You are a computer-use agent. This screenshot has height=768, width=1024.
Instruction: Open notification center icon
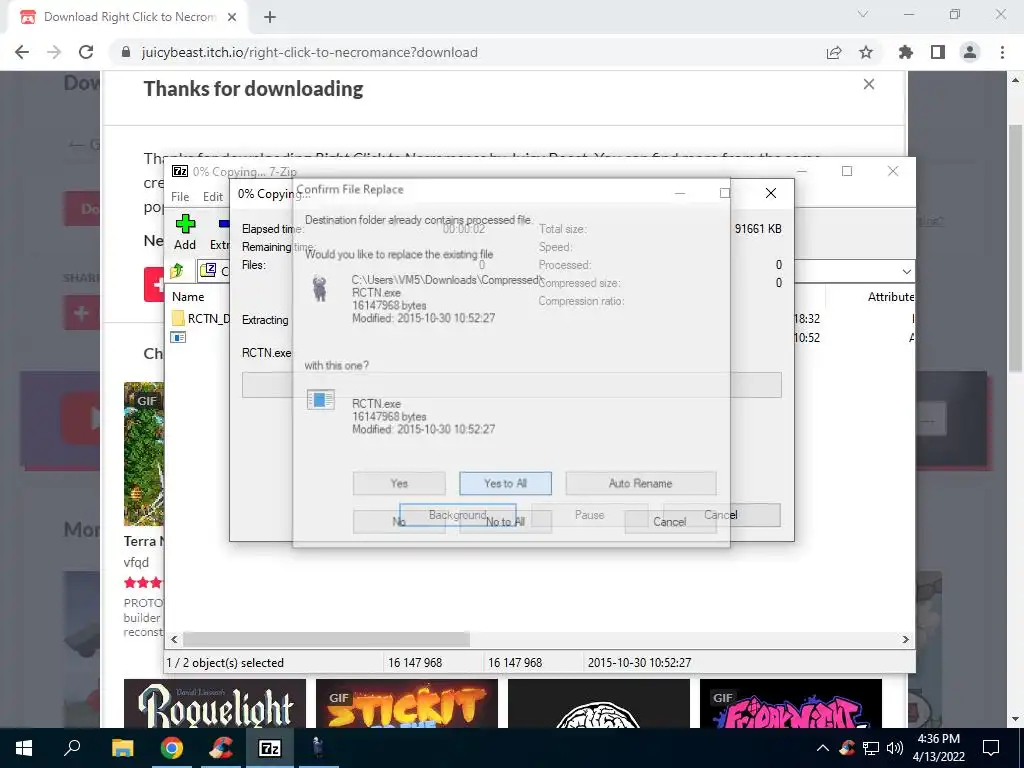991,748
